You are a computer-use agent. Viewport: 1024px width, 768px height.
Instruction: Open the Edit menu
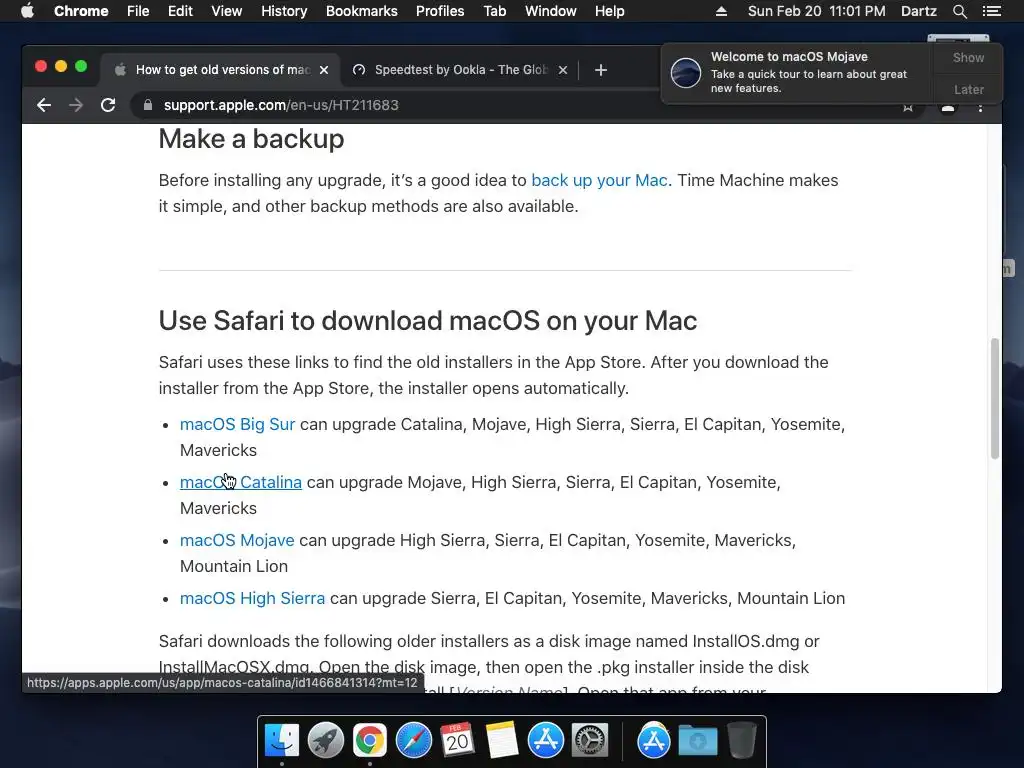point(180,11)
